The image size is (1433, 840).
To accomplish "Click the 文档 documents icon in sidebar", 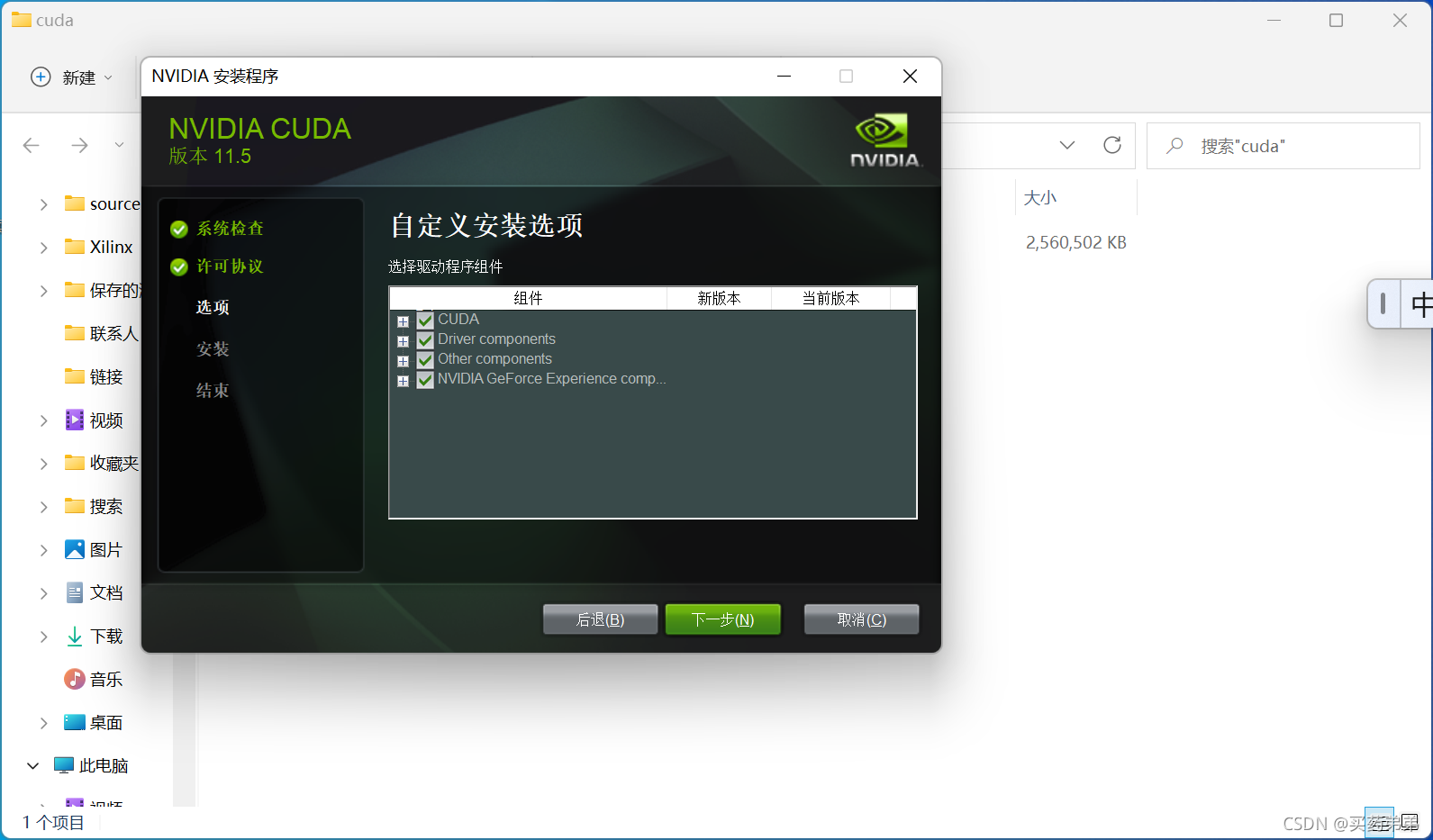I will pos(75,592).
